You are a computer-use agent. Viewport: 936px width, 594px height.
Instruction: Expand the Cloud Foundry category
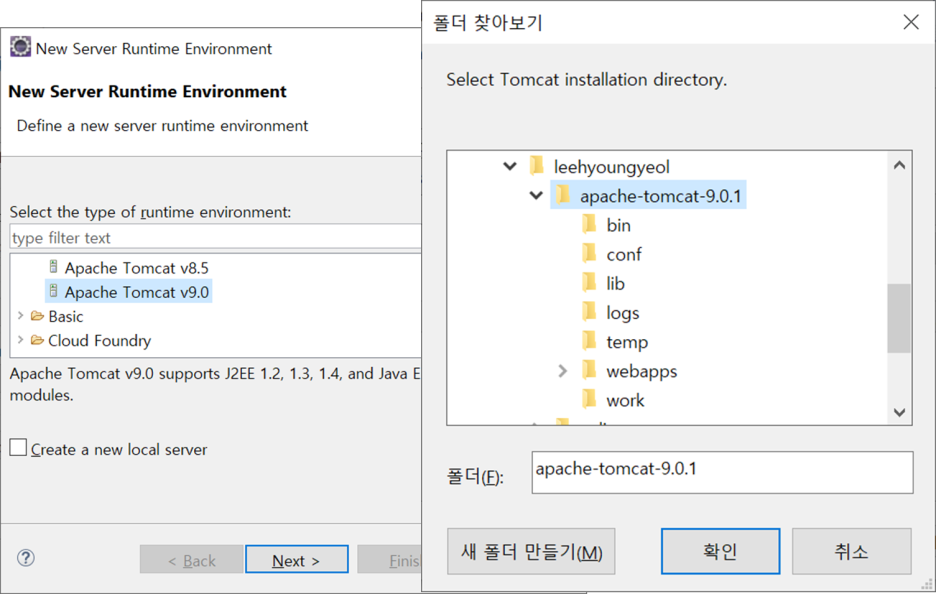point(21,340)
